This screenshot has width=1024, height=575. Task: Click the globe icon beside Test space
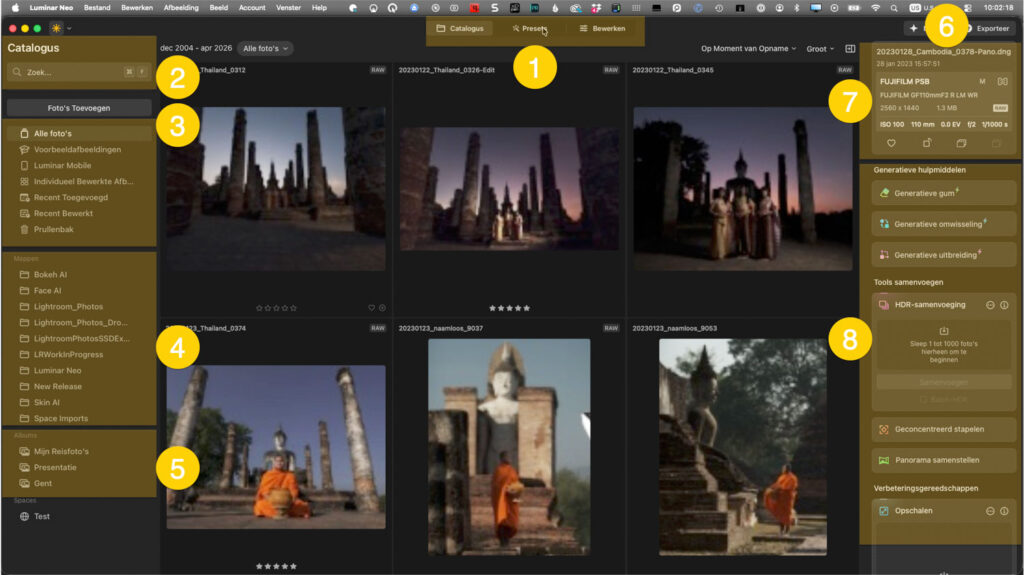[x=24, y=516]
